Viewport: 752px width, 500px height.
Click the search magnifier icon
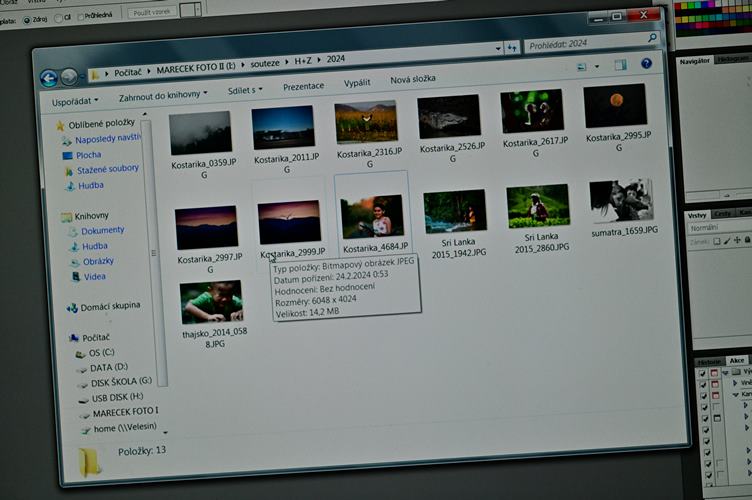pyautogui.click(x=652, y=37)
